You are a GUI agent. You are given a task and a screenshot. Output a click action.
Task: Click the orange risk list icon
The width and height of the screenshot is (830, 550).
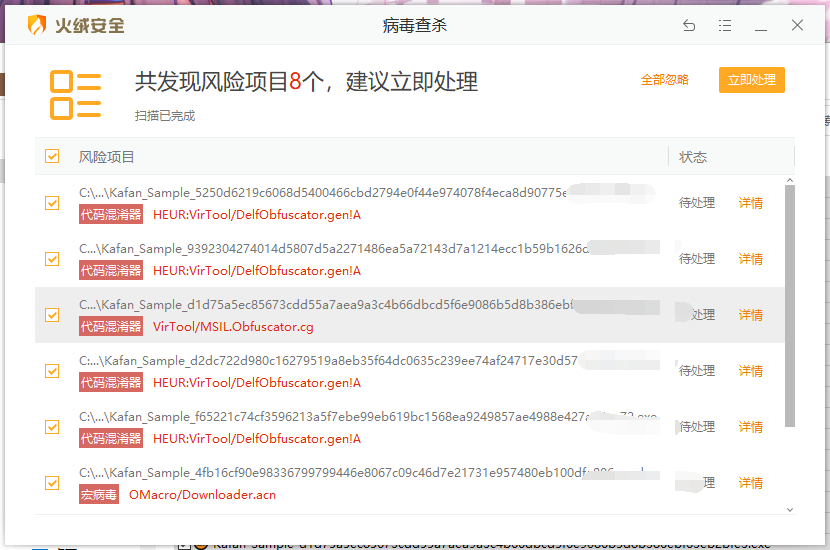pos(75,95)
